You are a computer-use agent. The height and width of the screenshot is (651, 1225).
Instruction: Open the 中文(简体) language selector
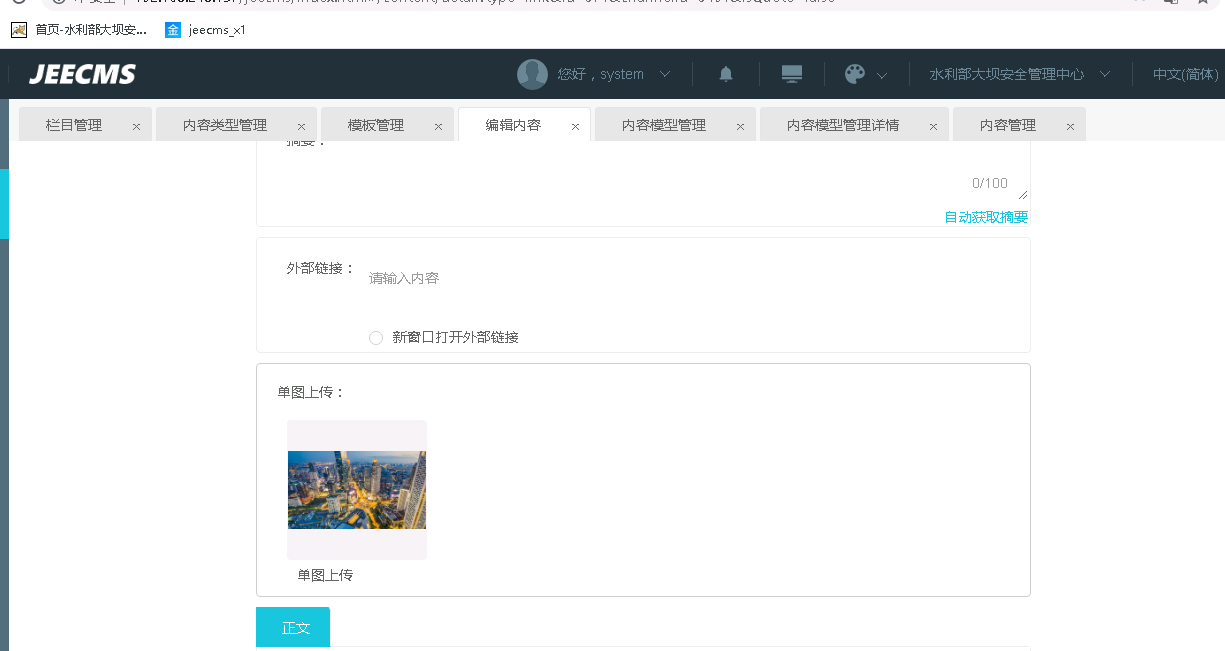click(x=1186, y=74)
